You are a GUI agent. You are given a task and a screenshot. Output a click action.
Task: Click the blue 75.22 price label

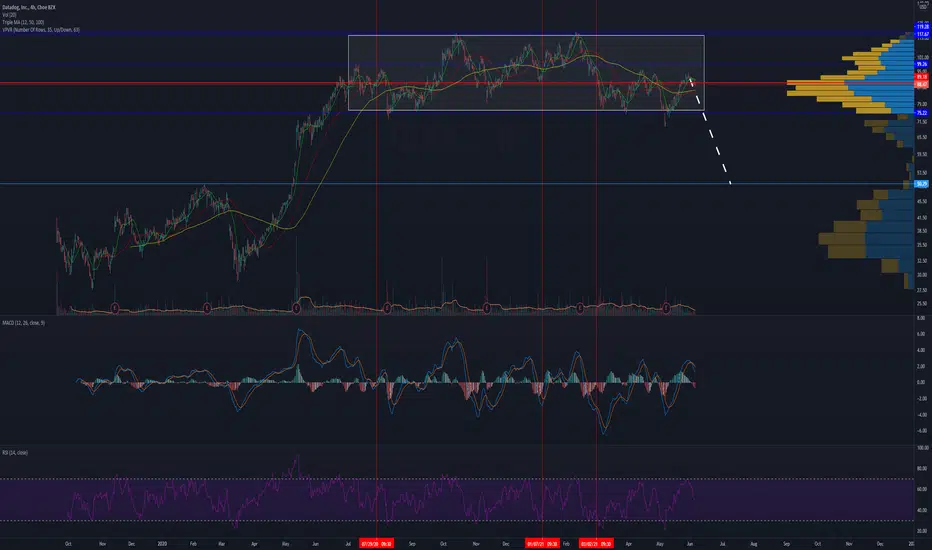click(921, 112)
